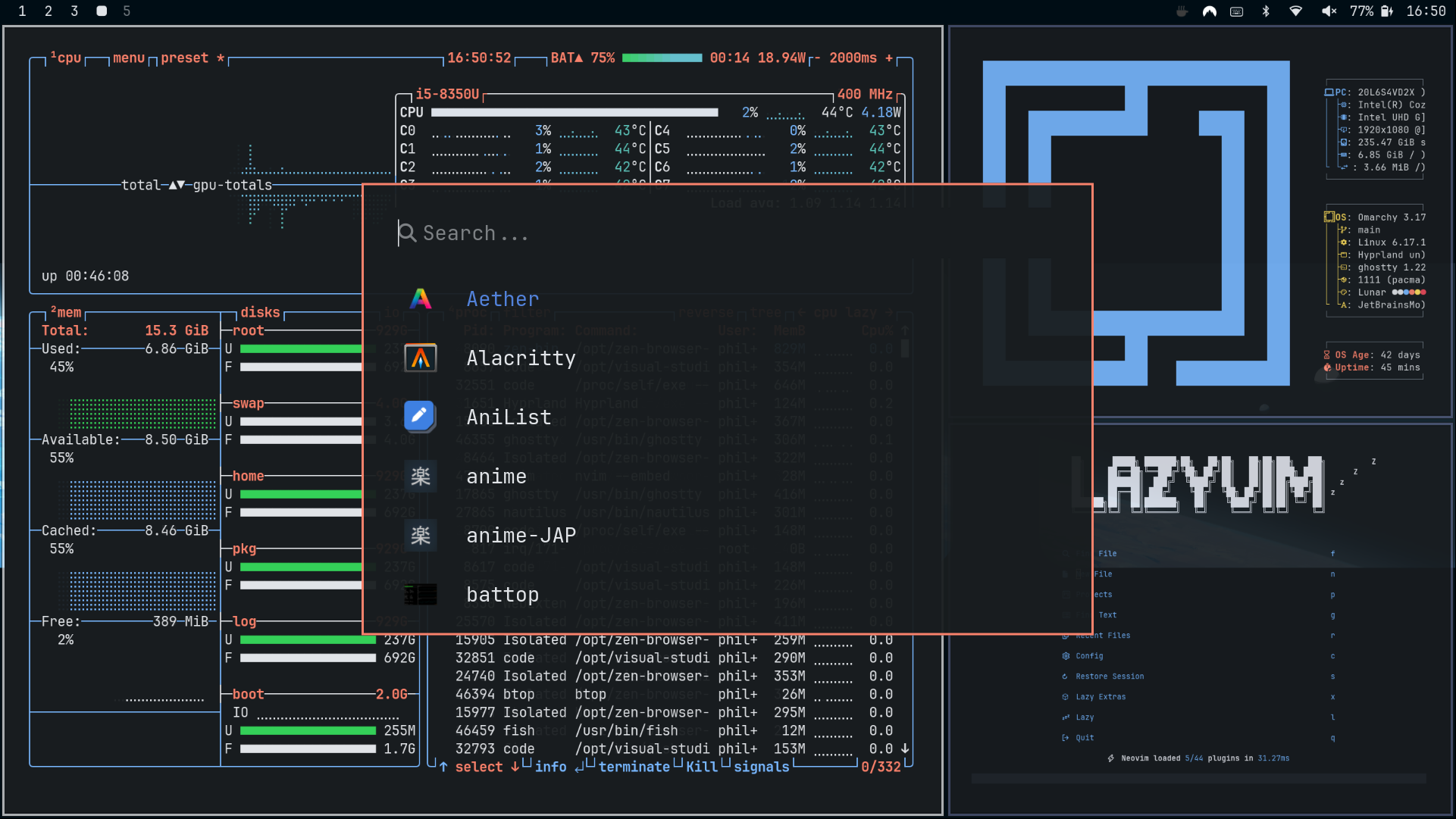Image resolution: width=1456 pixels, height=819 pixels.
Task: Open the btop menu
Action: click(129, 58)
